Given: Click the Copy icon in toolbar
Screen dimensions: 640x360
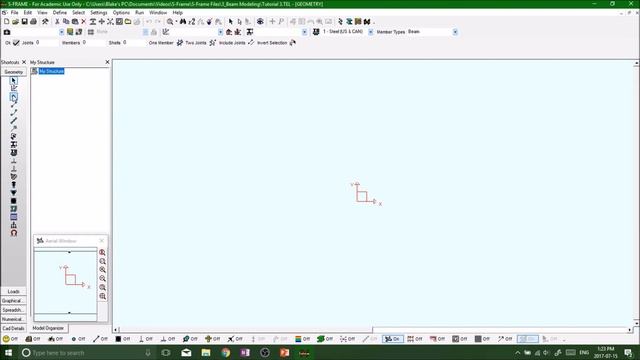Looking at the screenshot, I should pyautogui.click(x=66, y=22).
